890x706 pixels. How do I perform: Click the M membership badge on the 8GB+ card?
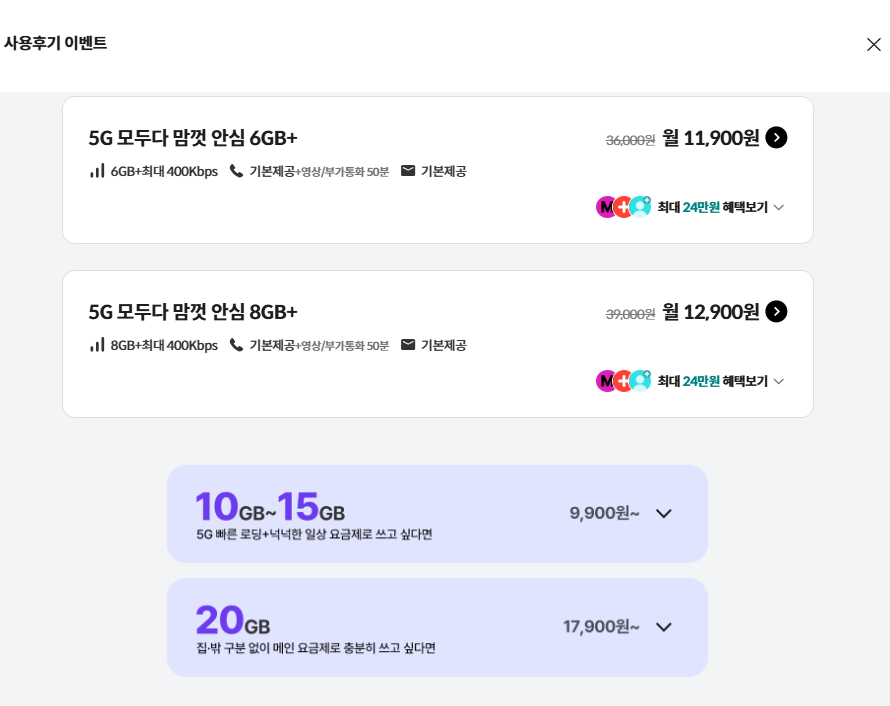(x=605, y=381)
